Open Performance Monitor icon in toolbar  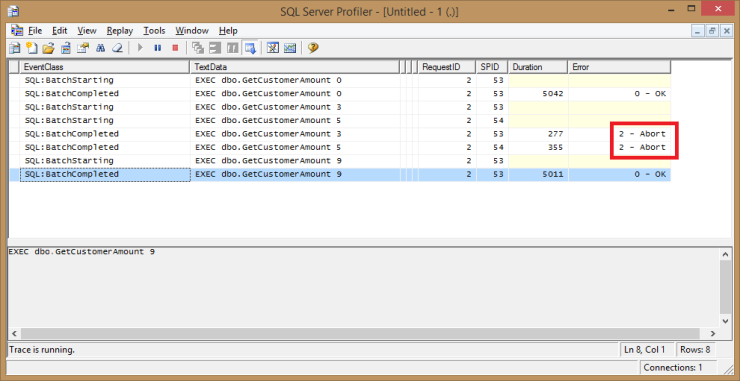[290, 48]
